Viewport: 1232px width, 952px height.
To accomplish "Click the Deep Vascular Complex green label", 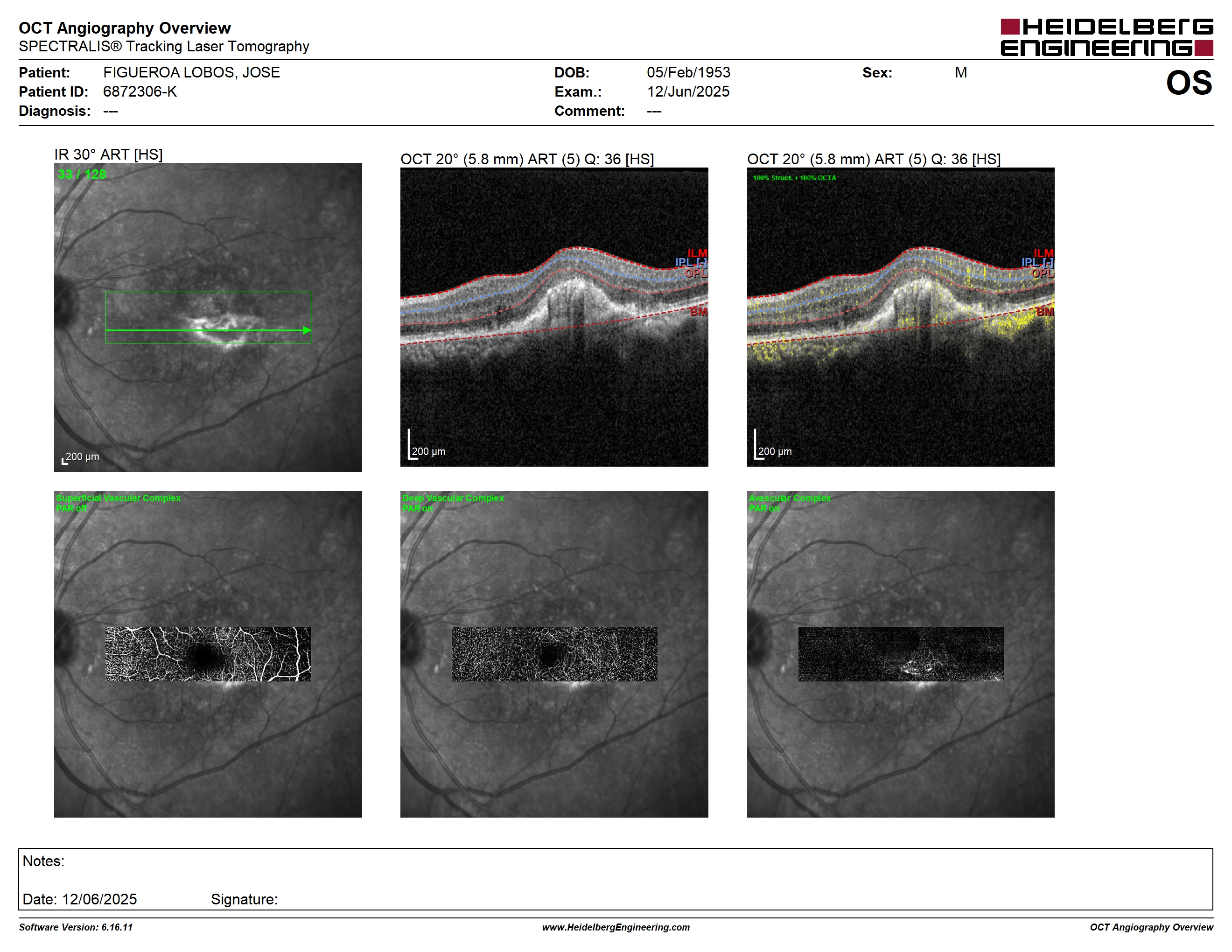I will [x=453, y=498].
